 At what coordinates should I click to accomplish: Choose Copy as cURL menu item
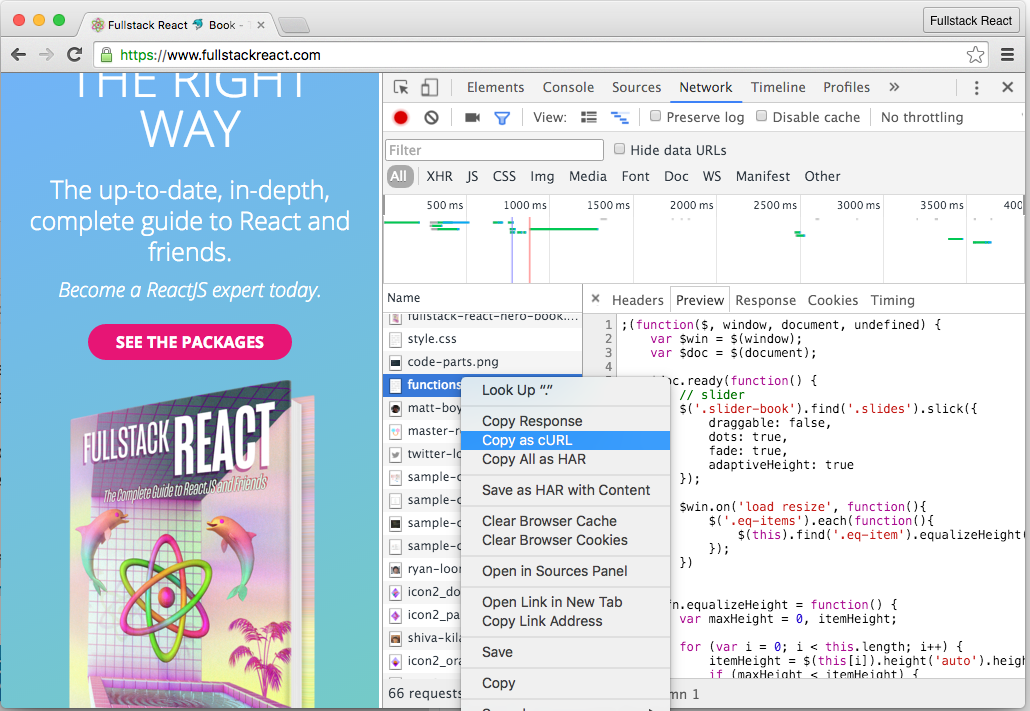565,440
